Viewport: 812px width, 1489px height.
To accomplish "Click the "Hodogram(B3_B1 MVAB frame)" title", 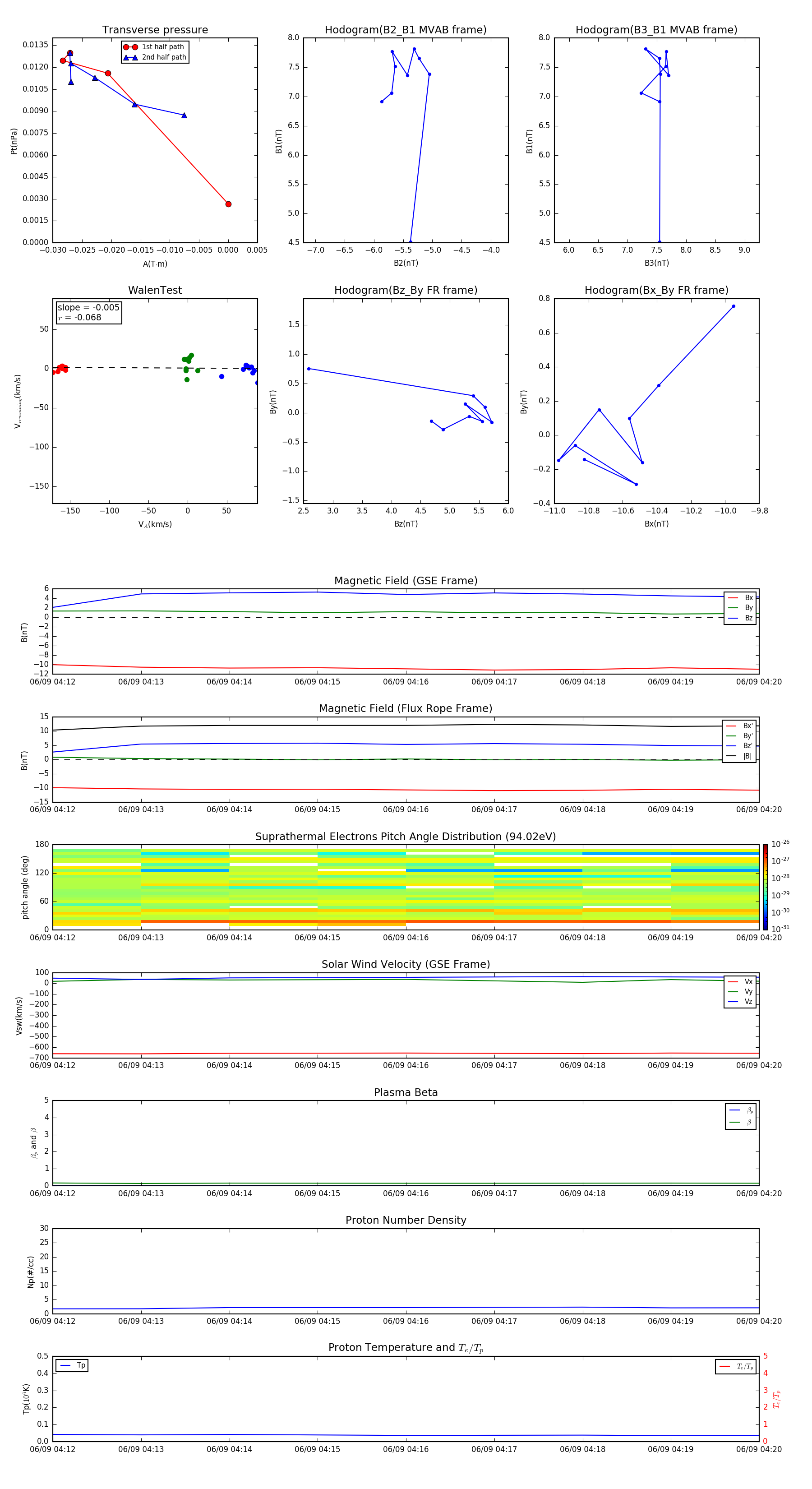I will pyautogui.click(x=656, y=29).
